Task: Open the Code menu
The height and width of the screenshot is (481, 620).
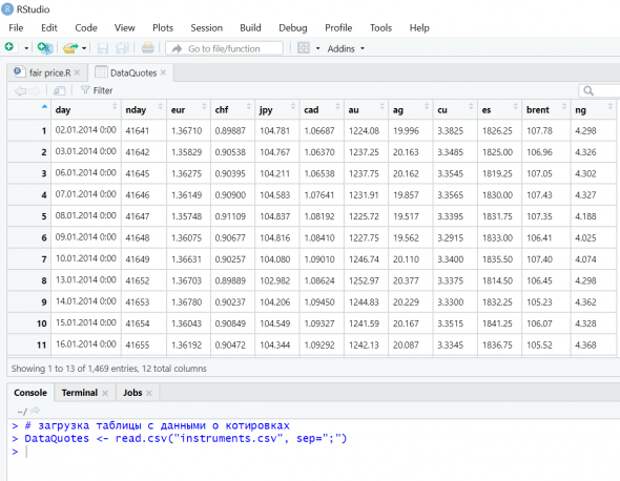Action: 86,28
